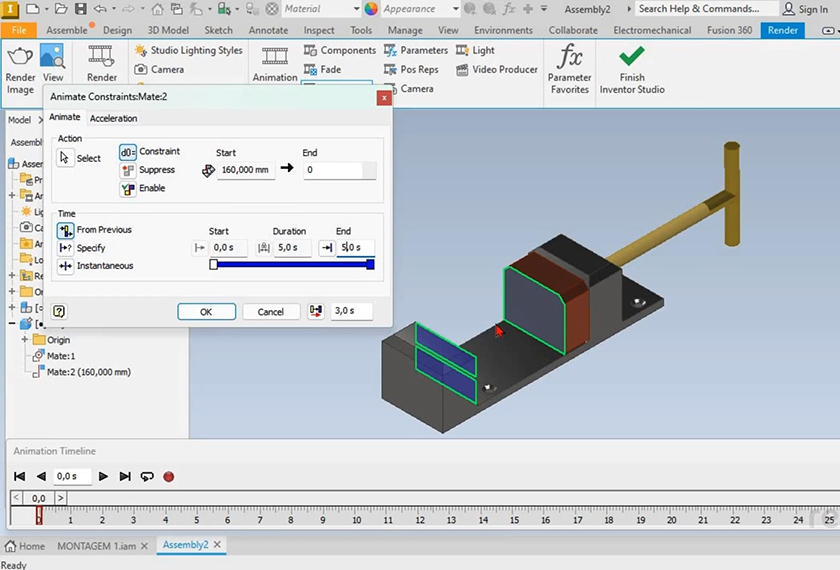This screenshot has width=840, height=570.
Task: Click the Render Image teapot icon
Action: point(20,56)
